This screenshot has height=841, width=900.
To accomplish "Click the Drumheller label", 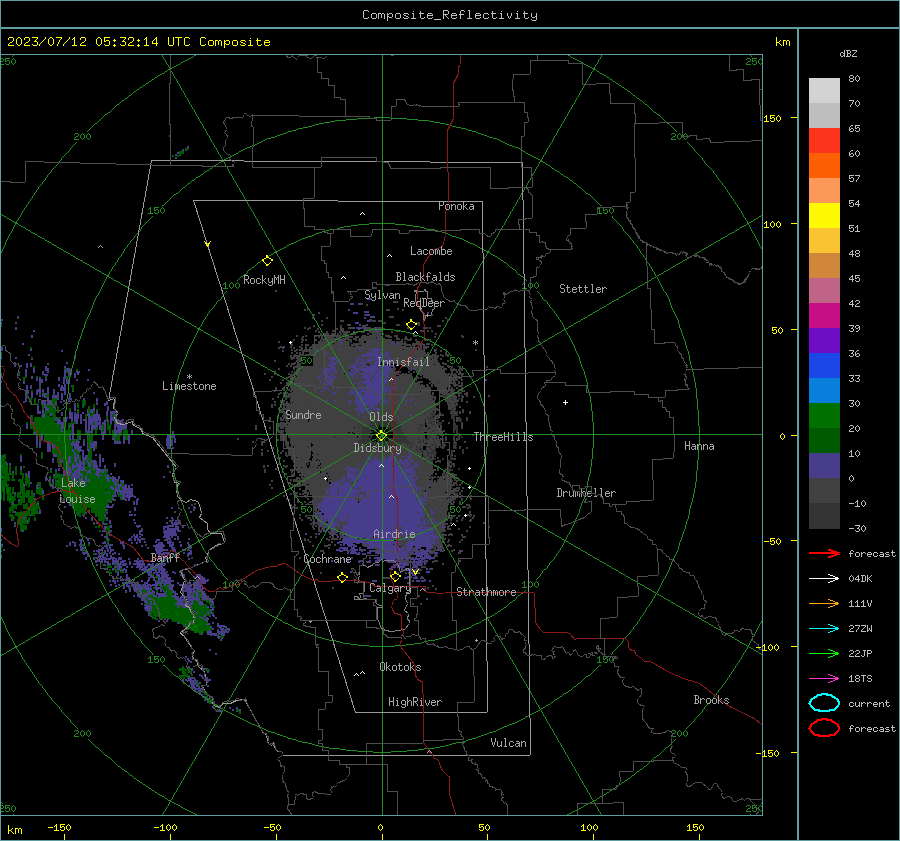I will click(586, 493).
